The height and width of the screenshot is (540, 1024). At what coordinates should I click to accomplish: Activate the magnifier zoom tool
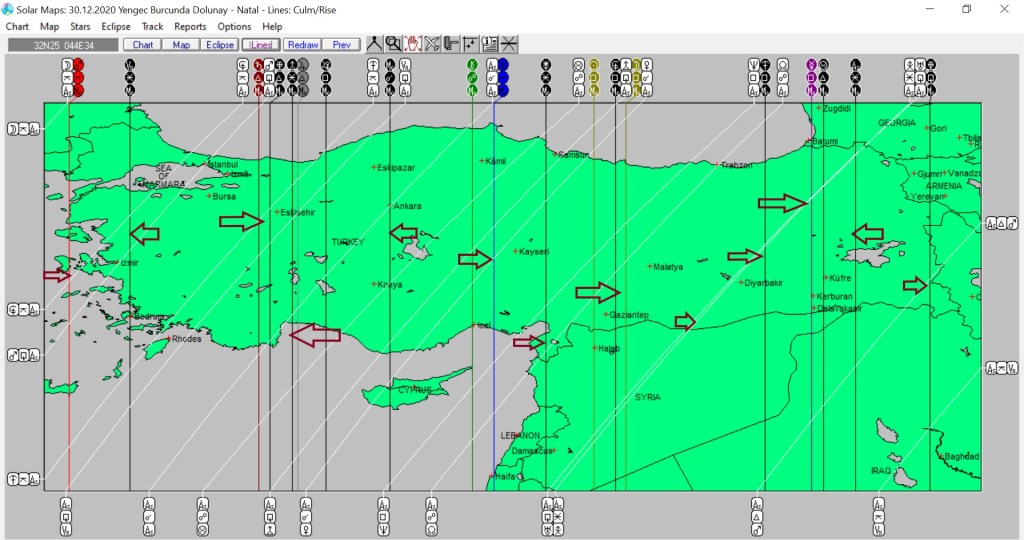click(393, 44)
